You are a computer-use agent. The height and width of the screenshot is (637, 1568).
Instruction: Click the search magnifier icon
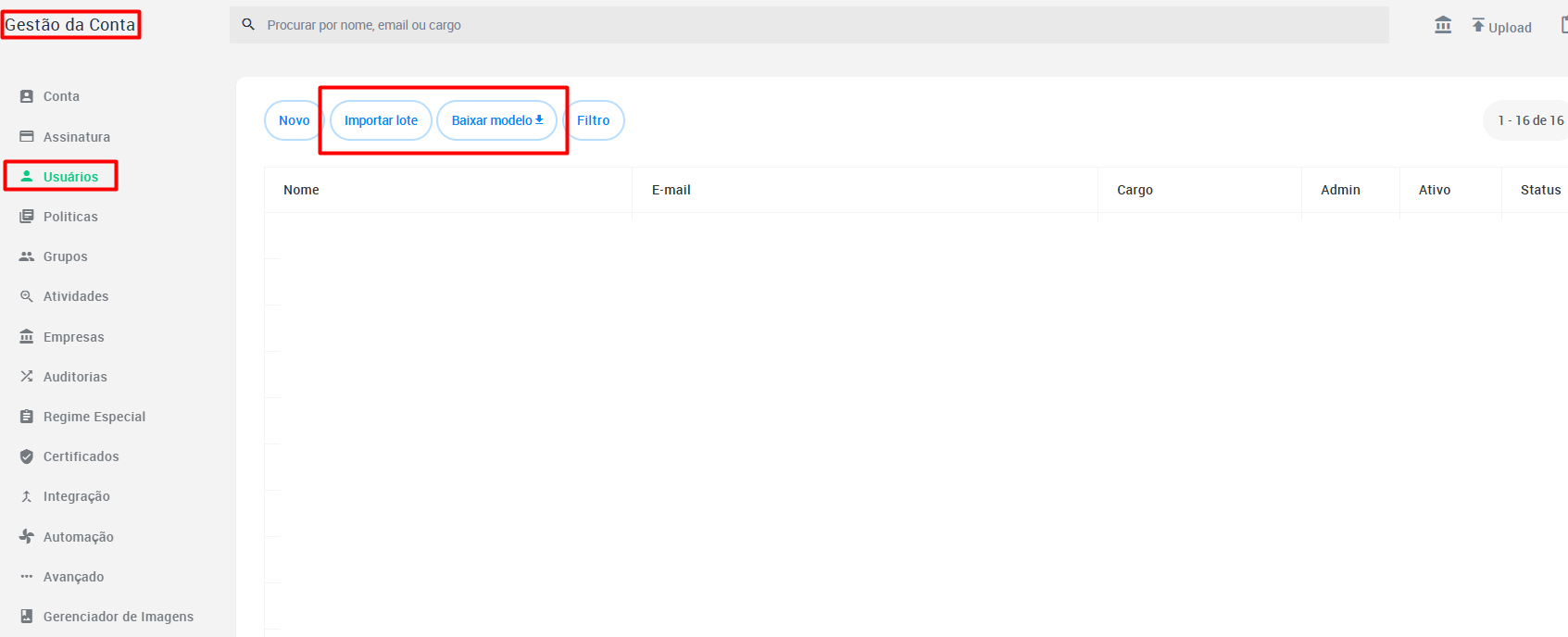click(248, 24)
